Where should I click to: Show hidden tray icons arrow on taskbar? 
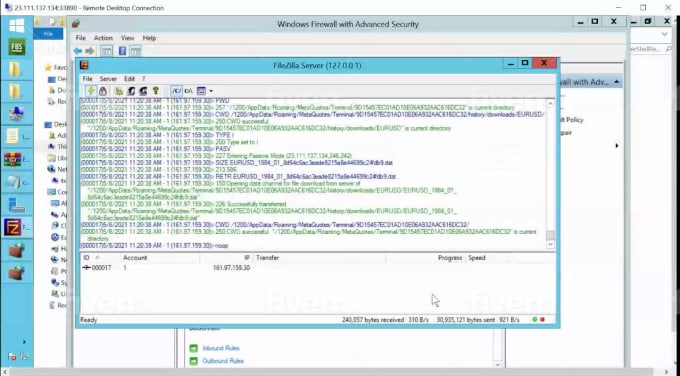24,342
